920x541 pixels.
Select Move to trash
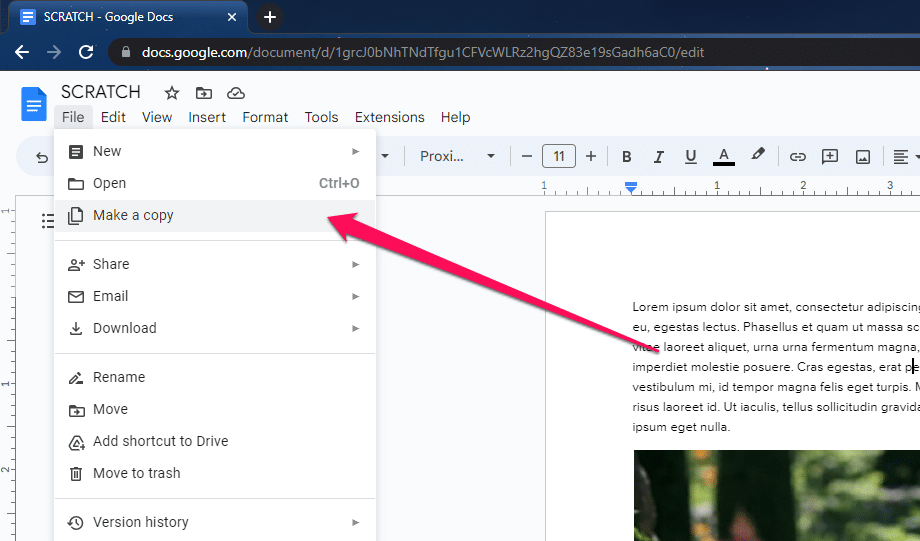coord(215,473)
